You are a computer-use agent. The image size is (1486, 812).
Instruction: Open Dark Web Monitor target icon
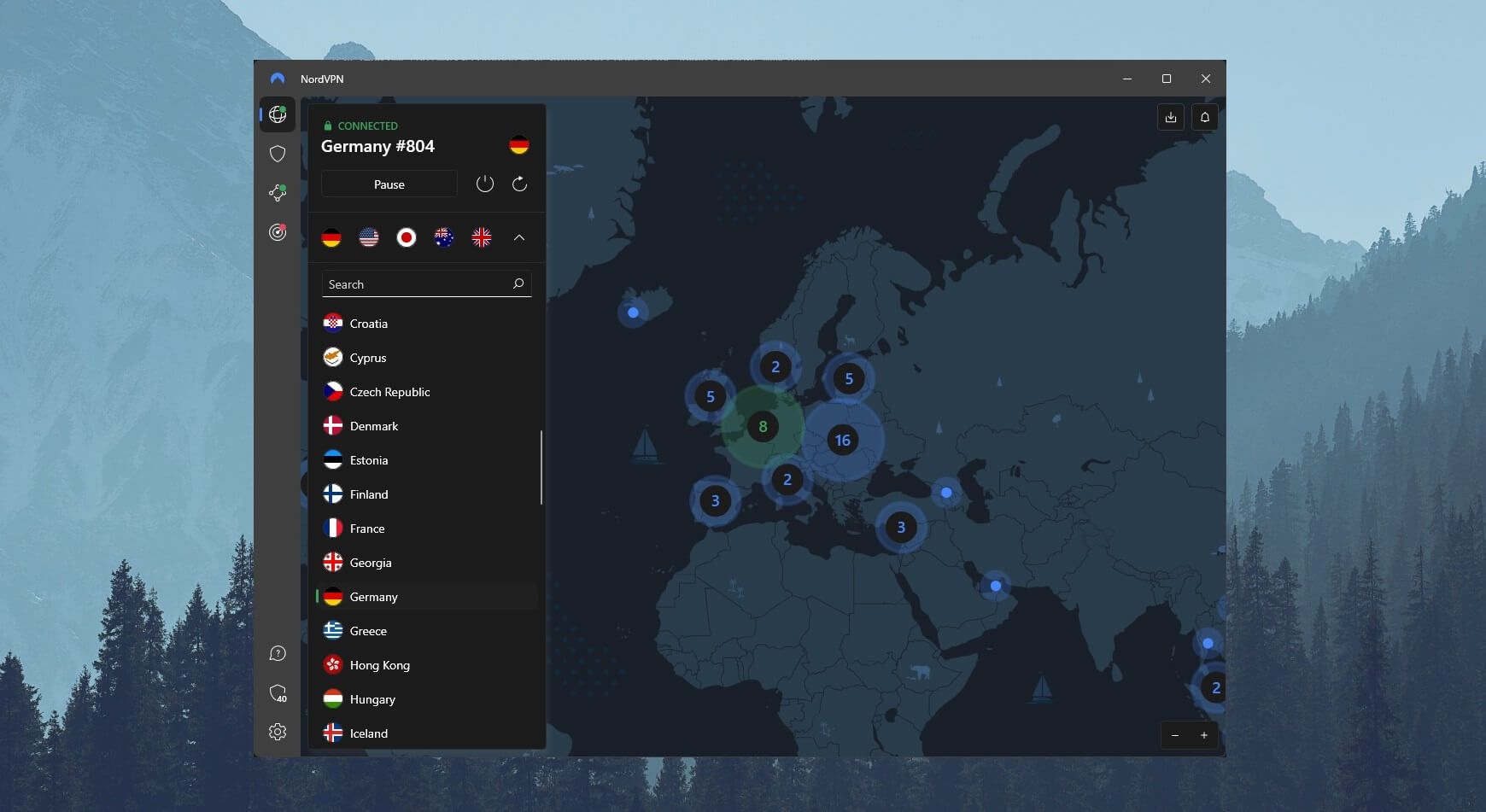pyautogui.click(x=278, y=232)
